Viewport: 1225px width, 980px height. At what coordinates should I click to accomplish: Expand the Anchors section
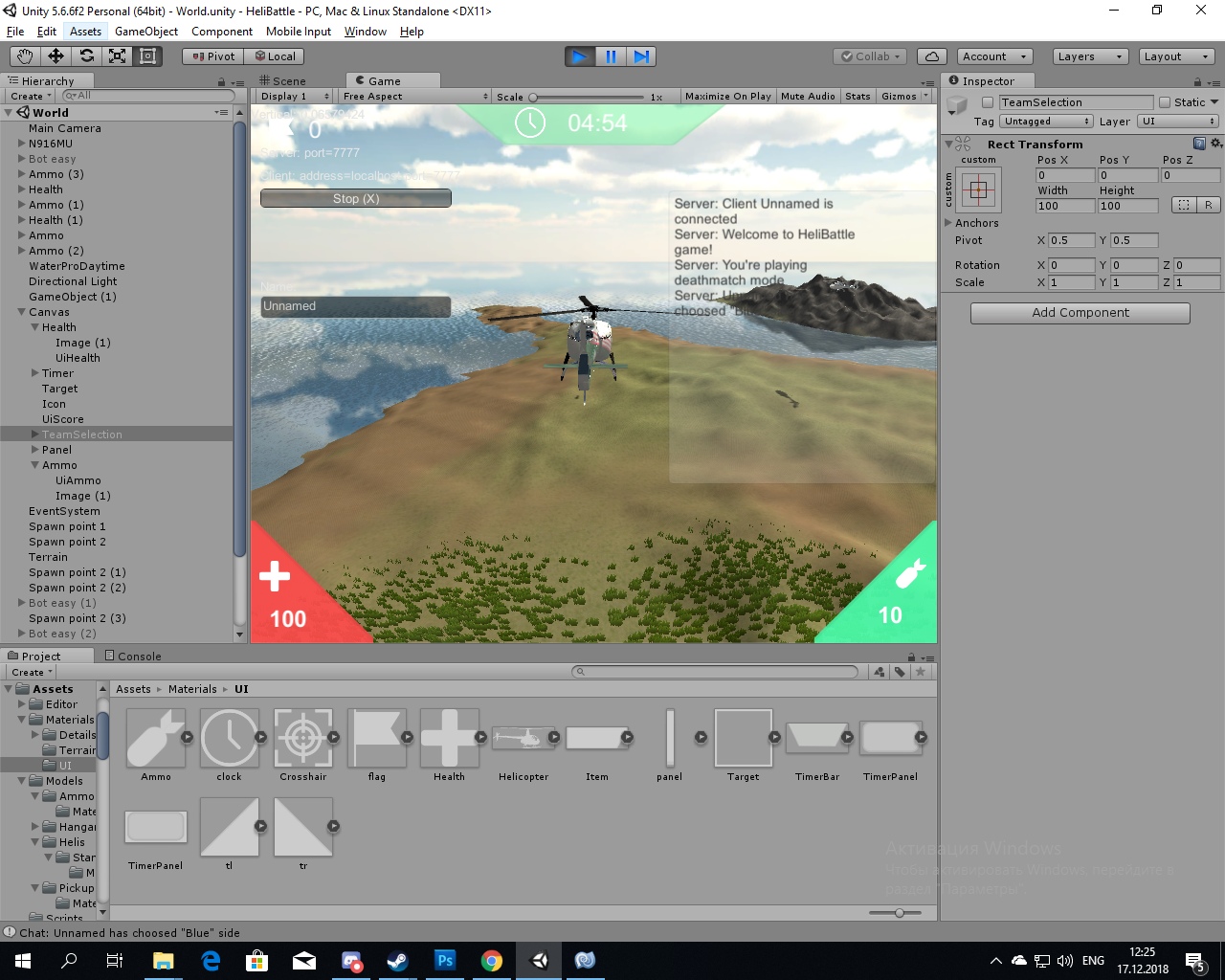pos(949,223)
